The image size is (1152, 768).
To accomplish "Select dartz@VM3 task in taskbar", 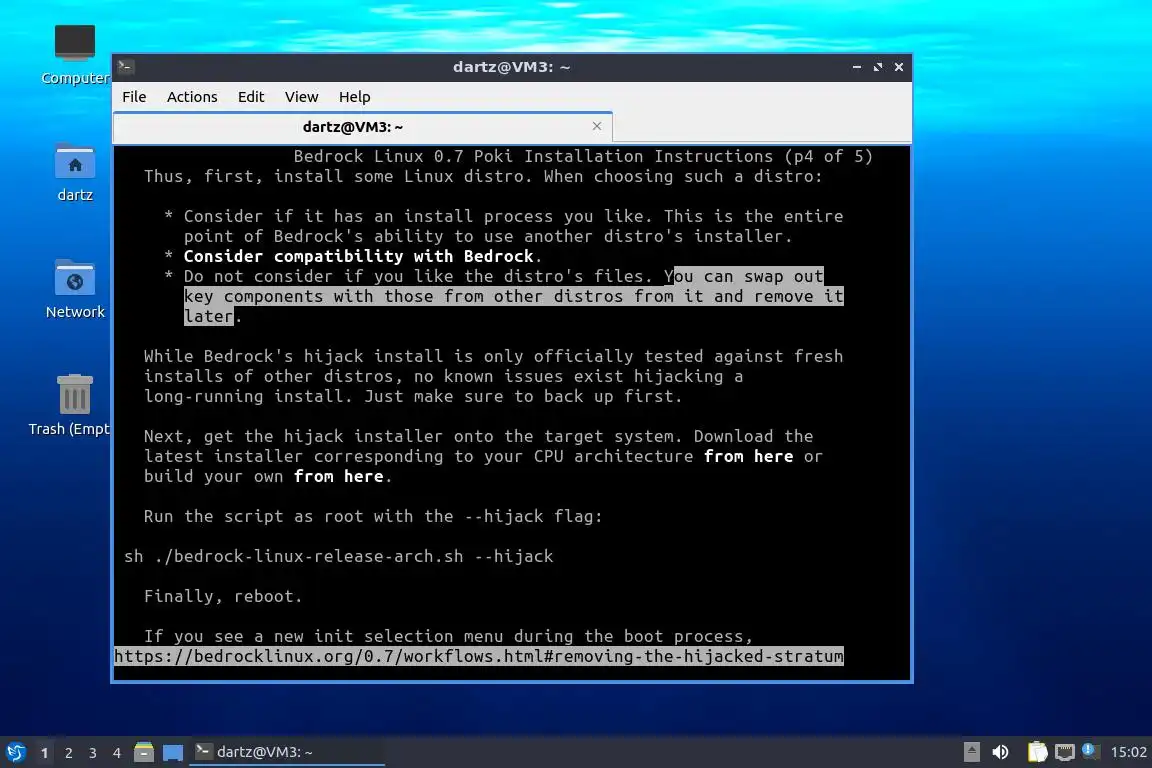I will coord(287,752).
